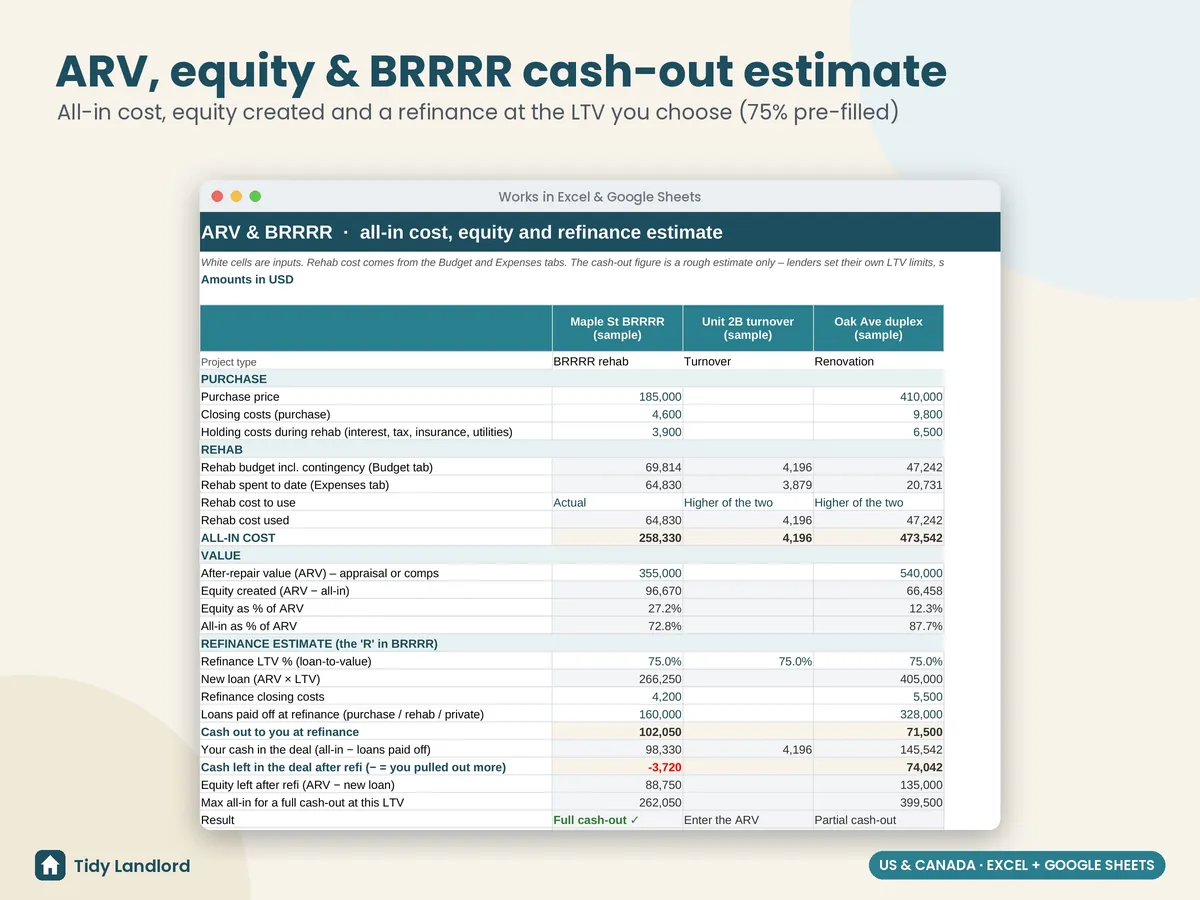
Task: Select the Oak Ave duplex column header
Action: click(878, 328)
